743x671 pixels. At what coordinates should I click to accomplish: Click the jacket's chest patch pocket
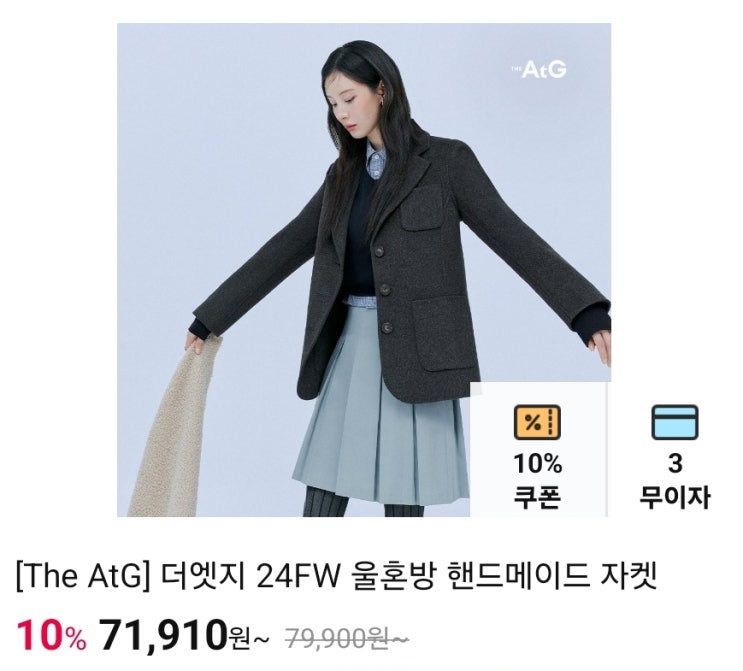pyautogui.click(x=423, y=209)
